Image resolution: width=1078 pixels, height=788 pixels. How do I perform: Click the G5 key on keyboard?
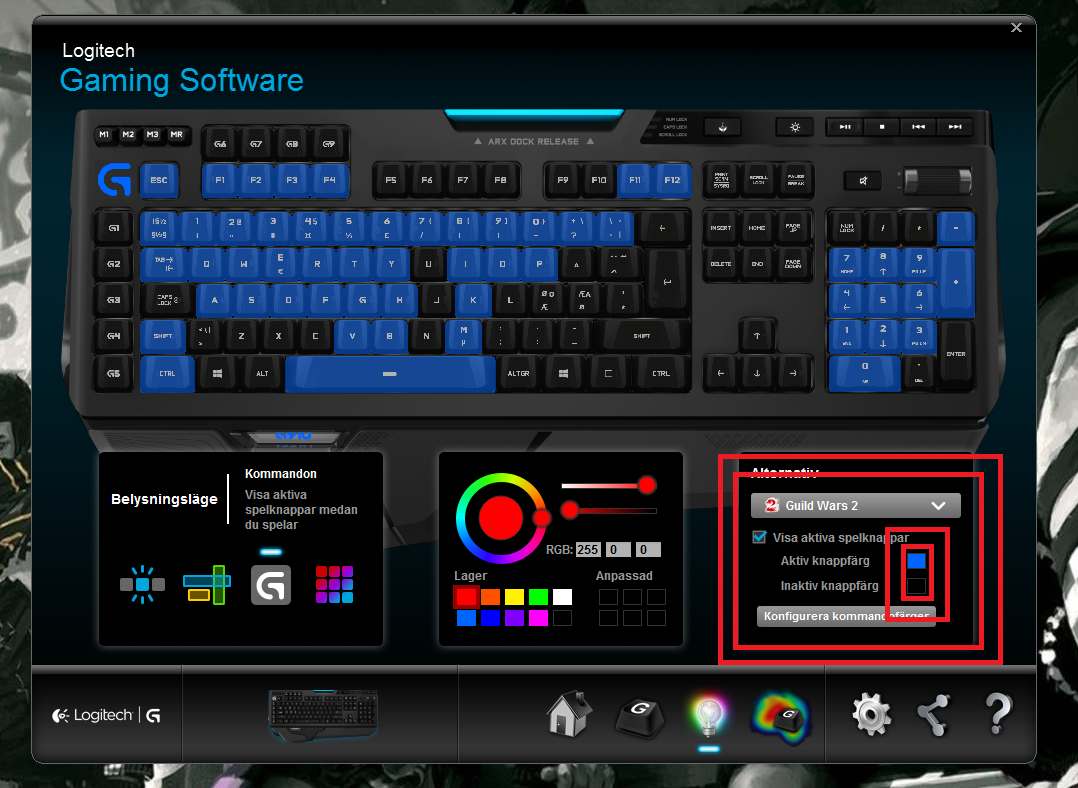[x=113, y=373]
